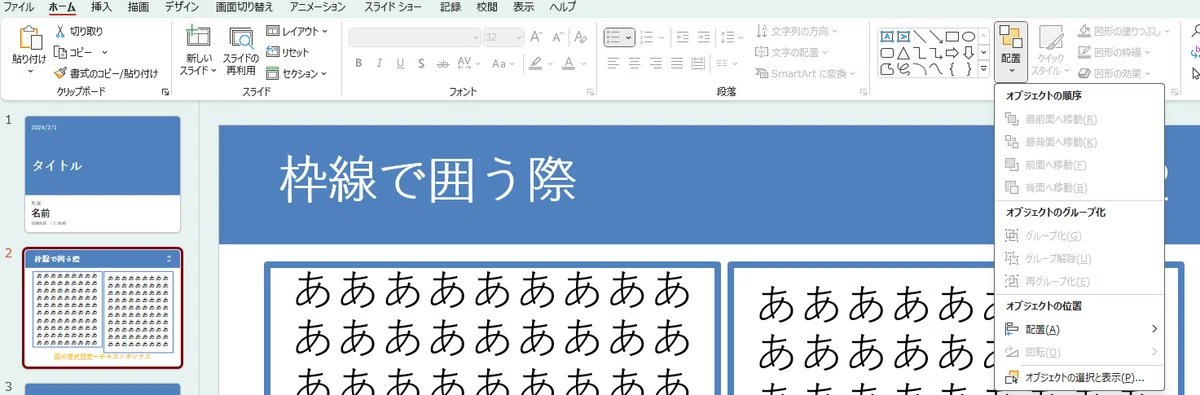Toggle text Shadow (S) formatting

421,64
